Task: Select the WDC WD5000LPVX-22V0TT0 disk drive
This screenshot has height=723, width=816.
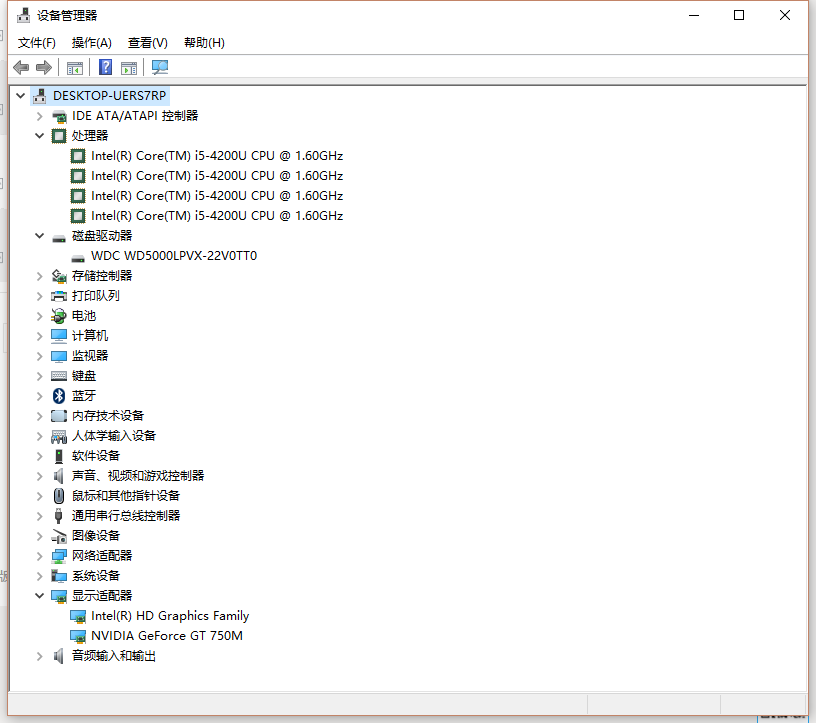Action: coord(173,256)
